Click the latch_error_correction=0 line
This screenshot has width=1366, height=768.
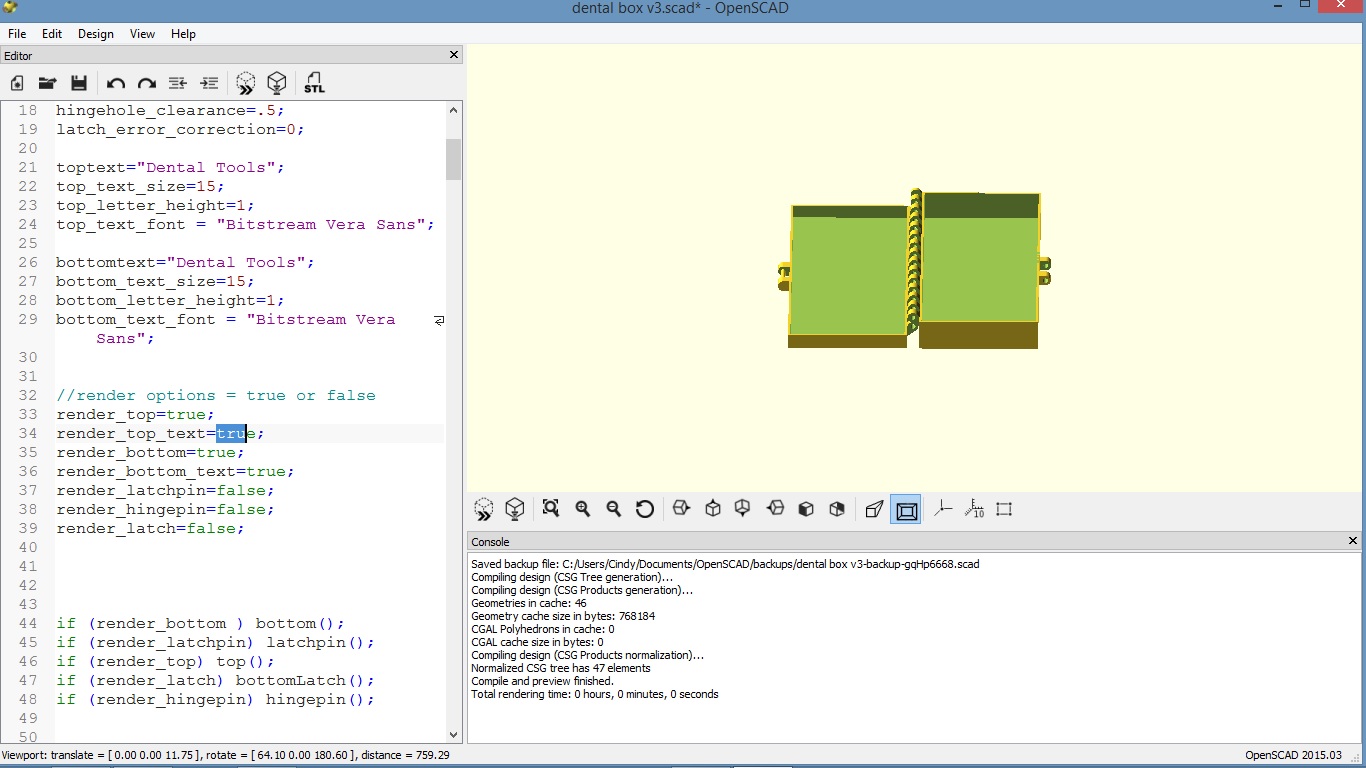[x=180, y=129]
